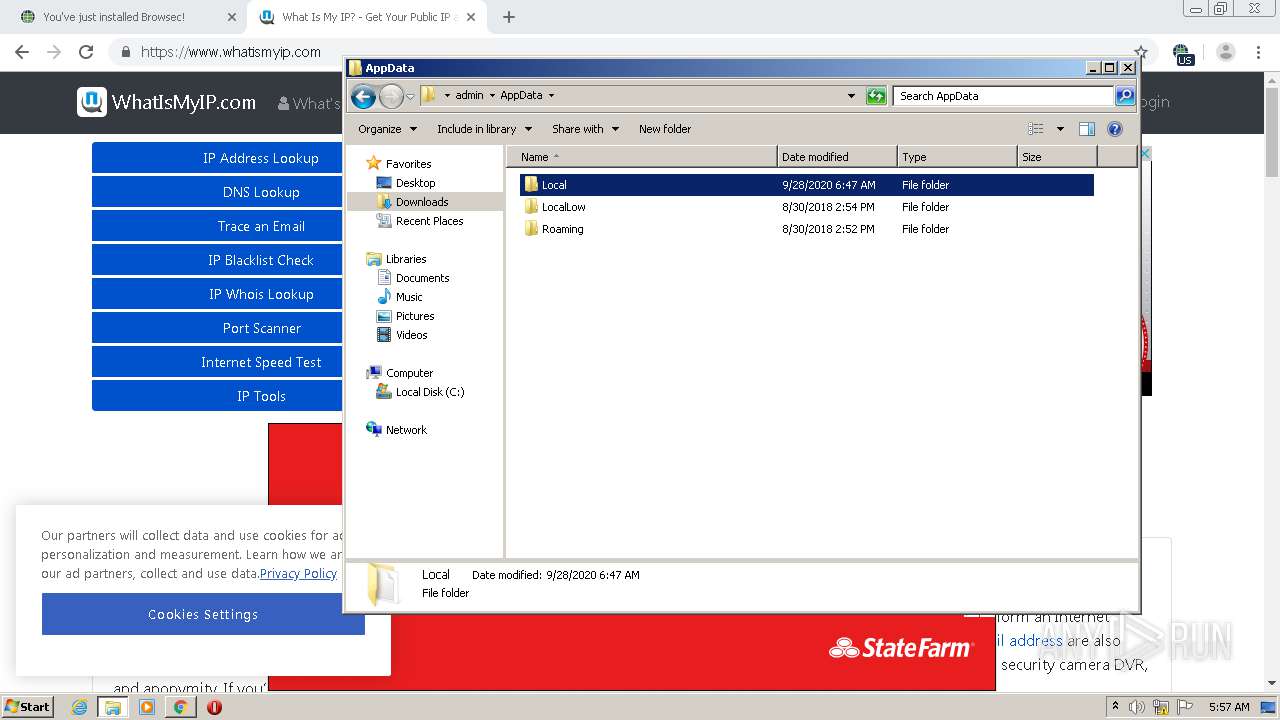Click Opera icon in taskbar
1280x720 pixels.
[x=214, y=707]
